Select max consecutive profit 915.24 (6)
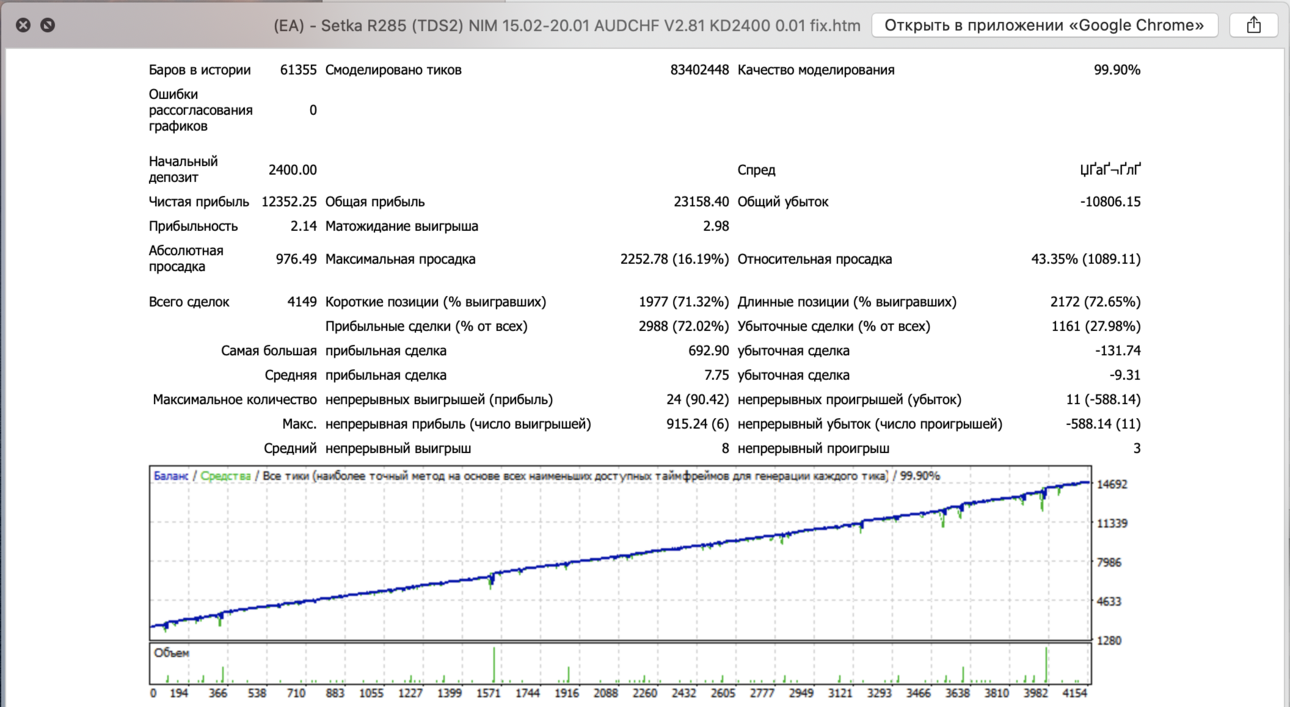This screenshot has width=1290, height=707. click(698, 424)
